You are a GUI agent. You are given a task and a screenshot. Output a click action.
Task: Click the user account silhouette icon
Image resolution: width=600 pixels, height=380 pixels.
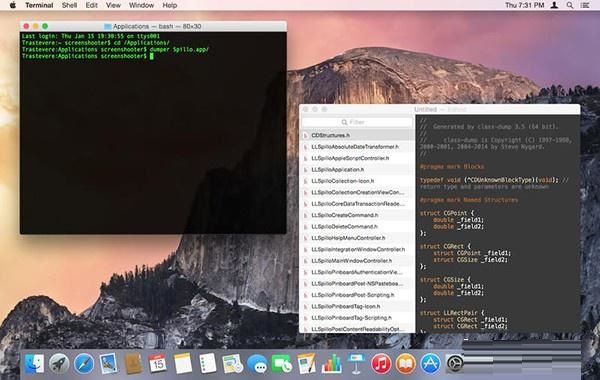[554, 5]
